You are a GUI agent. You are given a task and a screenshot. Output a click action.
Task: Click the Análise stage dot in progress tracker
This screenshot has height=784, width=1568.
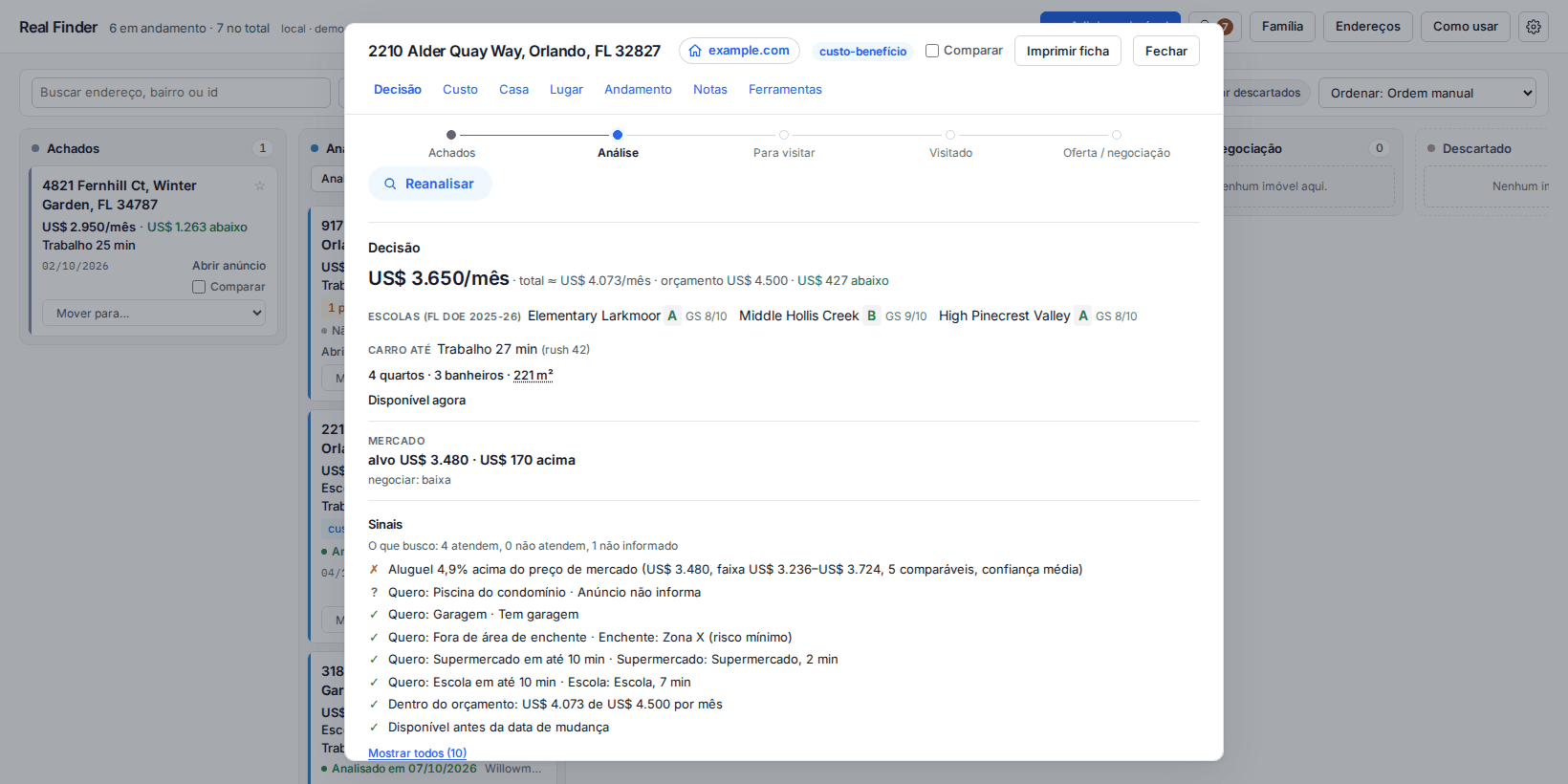[618, 135]
